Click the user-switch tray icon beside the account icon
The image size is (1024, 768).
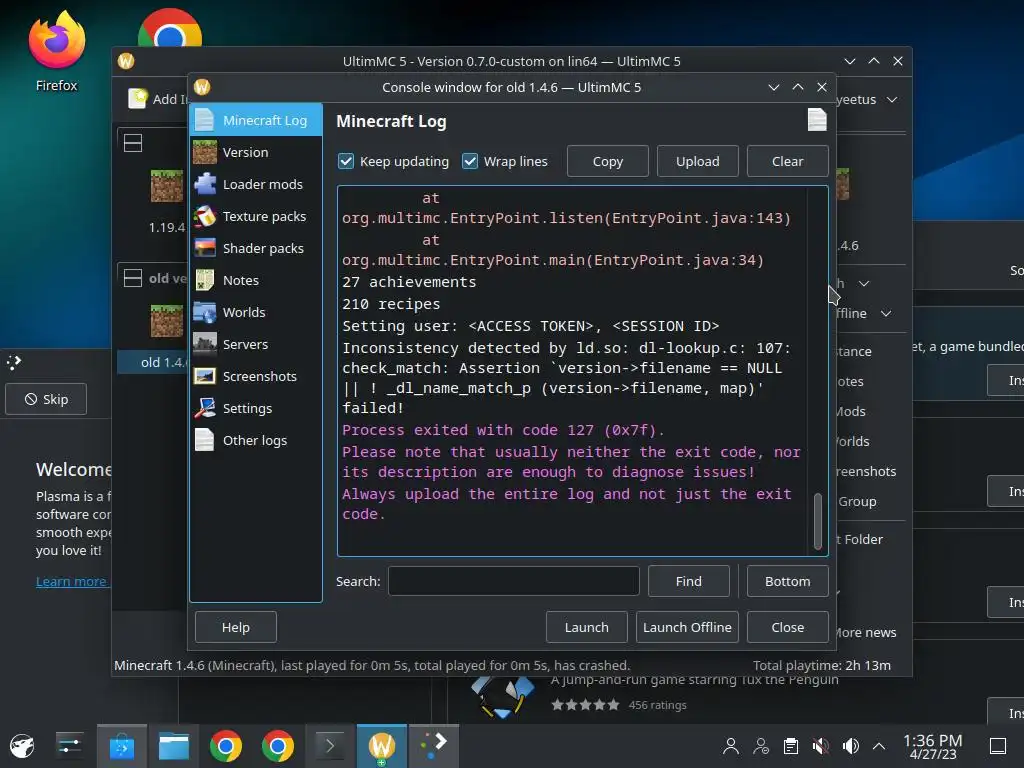click(761, 746)
